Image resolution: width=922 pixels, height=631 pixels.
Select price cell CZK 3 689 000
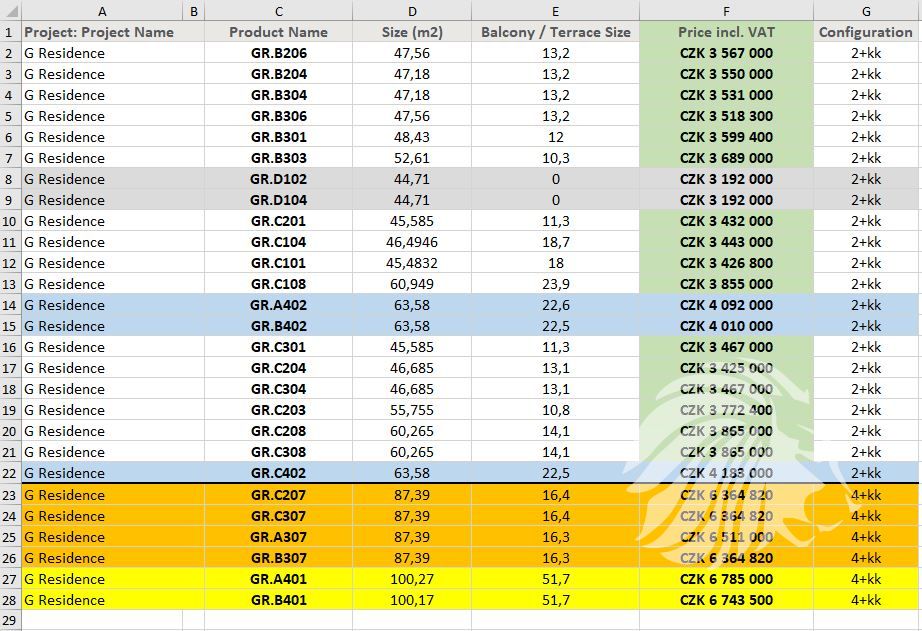click(726, 158)
